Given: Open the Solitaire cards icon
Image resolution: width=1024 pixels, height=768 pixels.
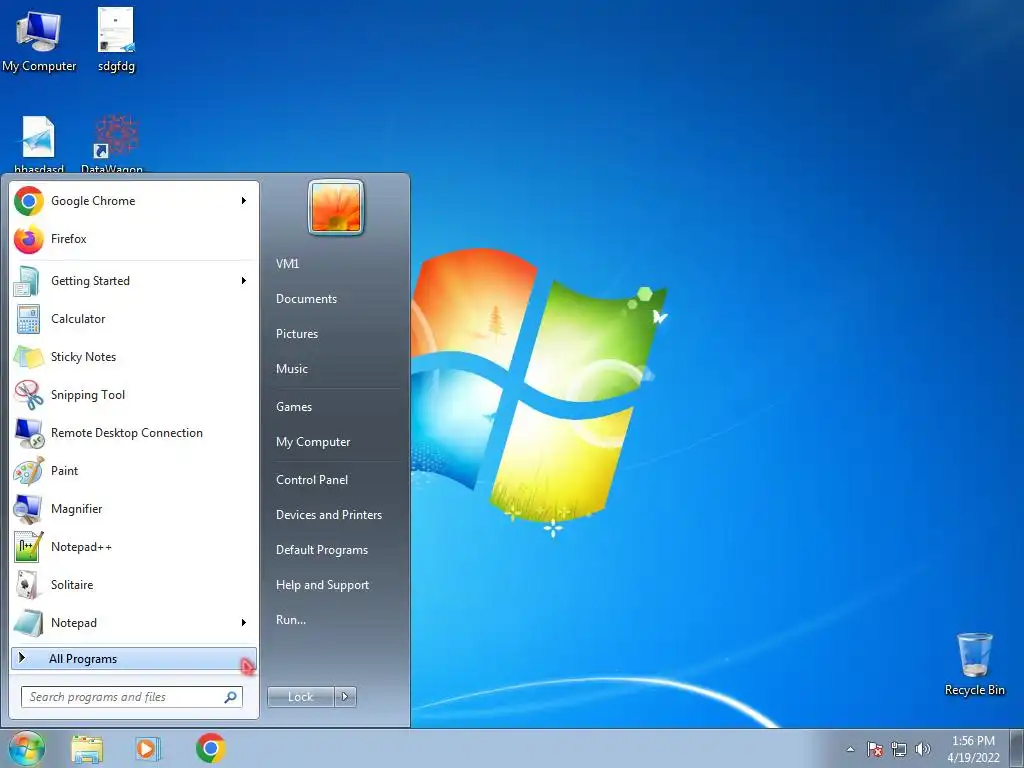Looking at the screenshot, I should [29, 584].
